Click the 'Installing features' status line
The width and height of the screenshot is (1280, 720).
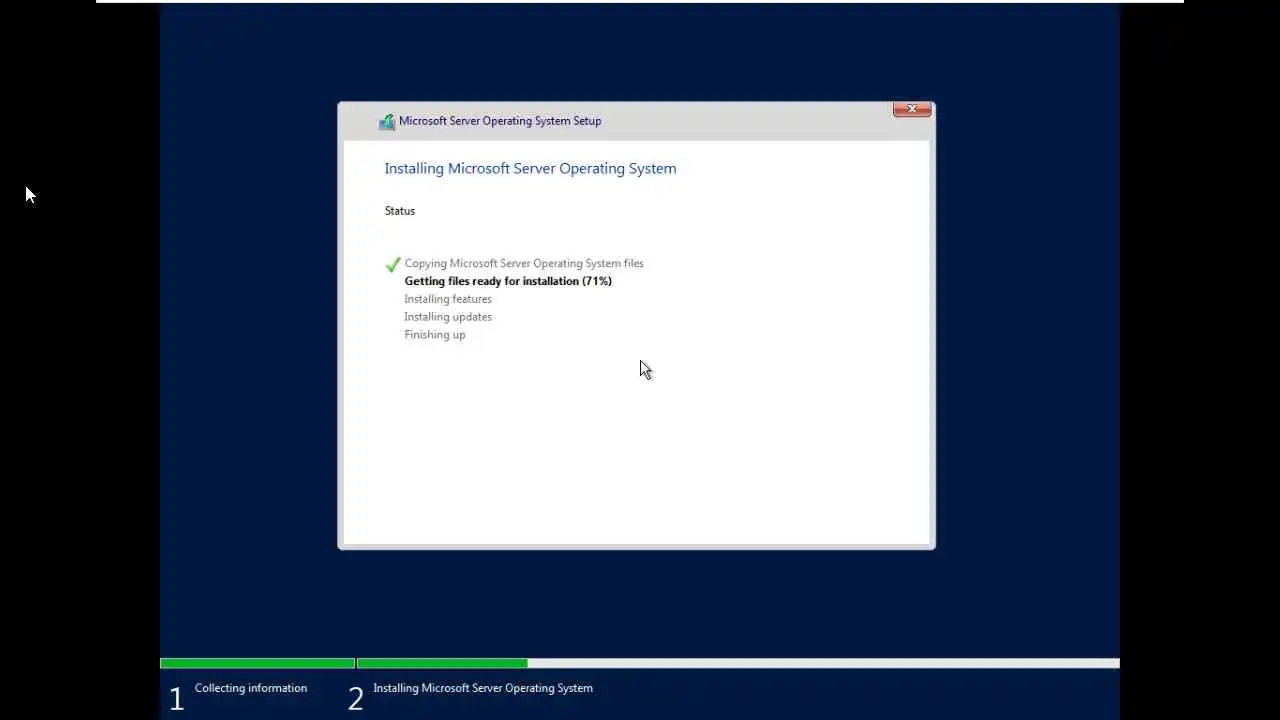[x=448, y=299]
